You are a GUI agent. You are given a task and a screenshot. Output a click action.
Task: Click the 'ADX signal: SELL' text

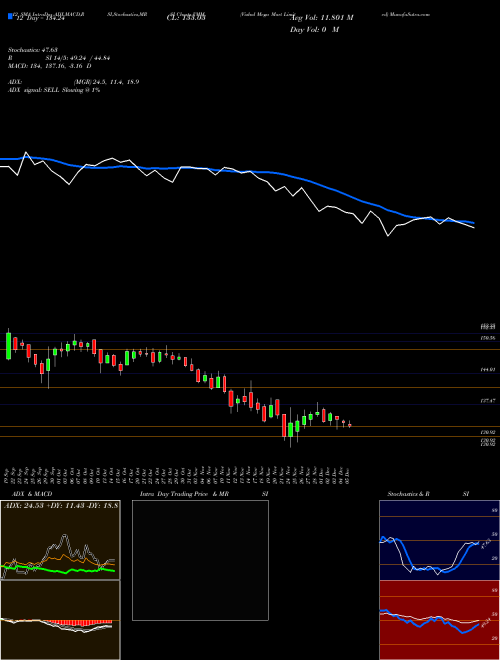point(35,90)
